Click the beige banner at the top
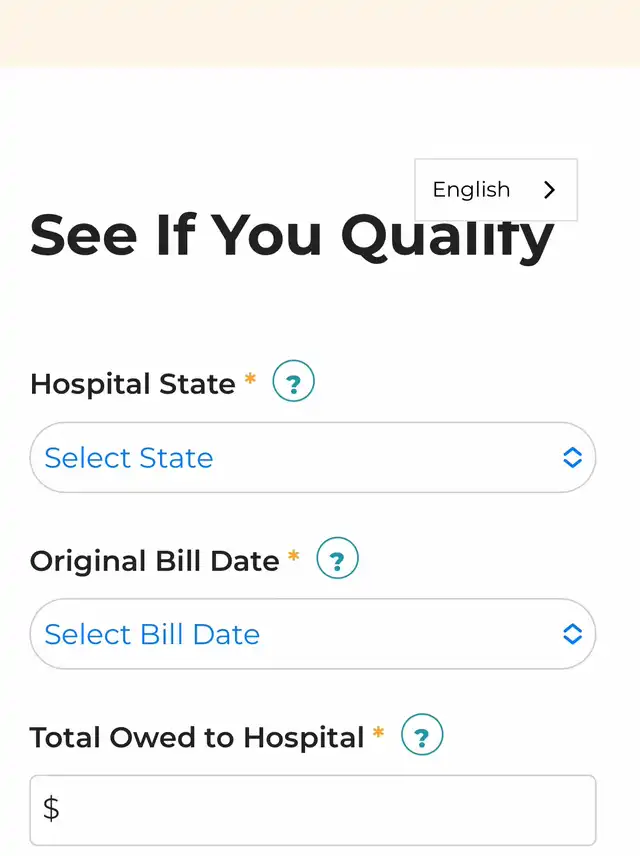 [320, 33]
